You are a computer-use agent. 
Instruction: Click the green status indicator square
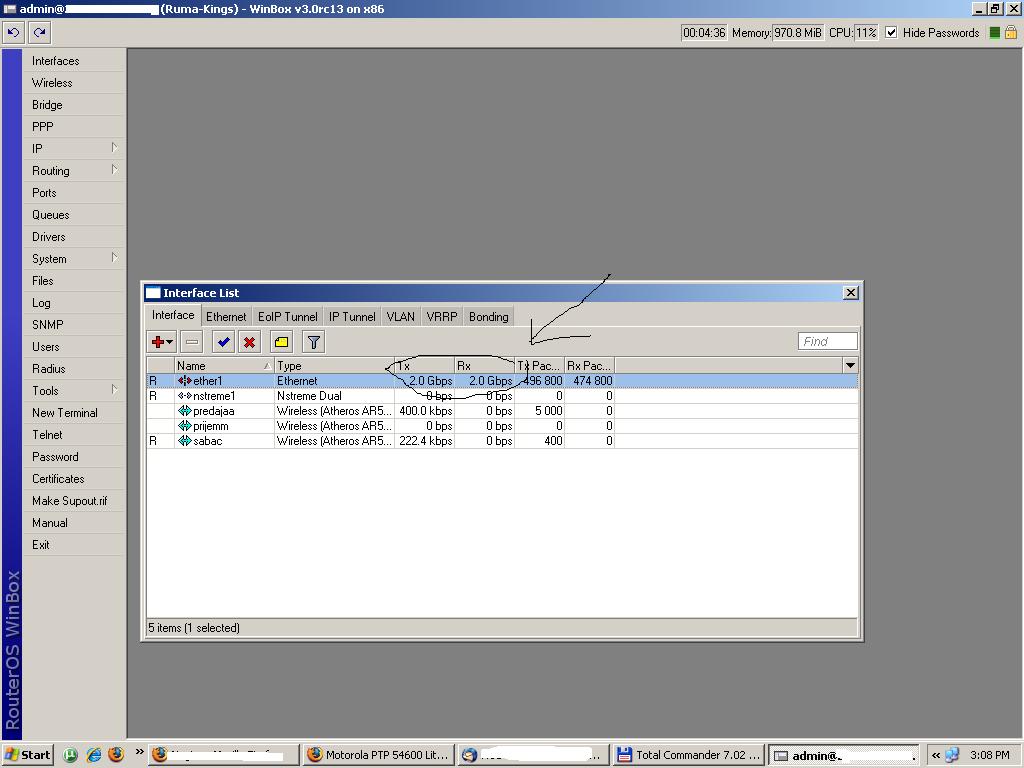995,33
